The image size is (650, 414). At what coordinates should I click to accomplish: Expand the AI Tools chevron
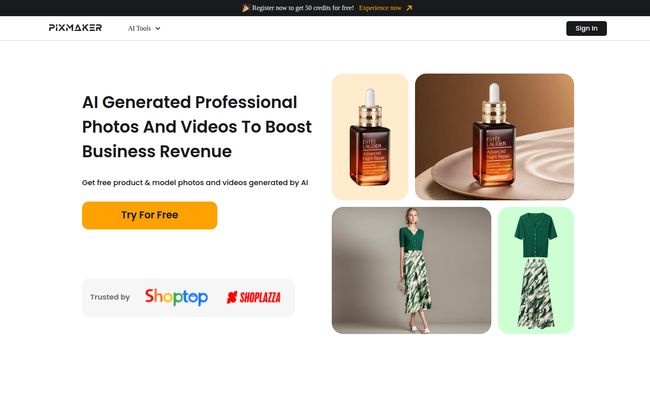point(158,29)
